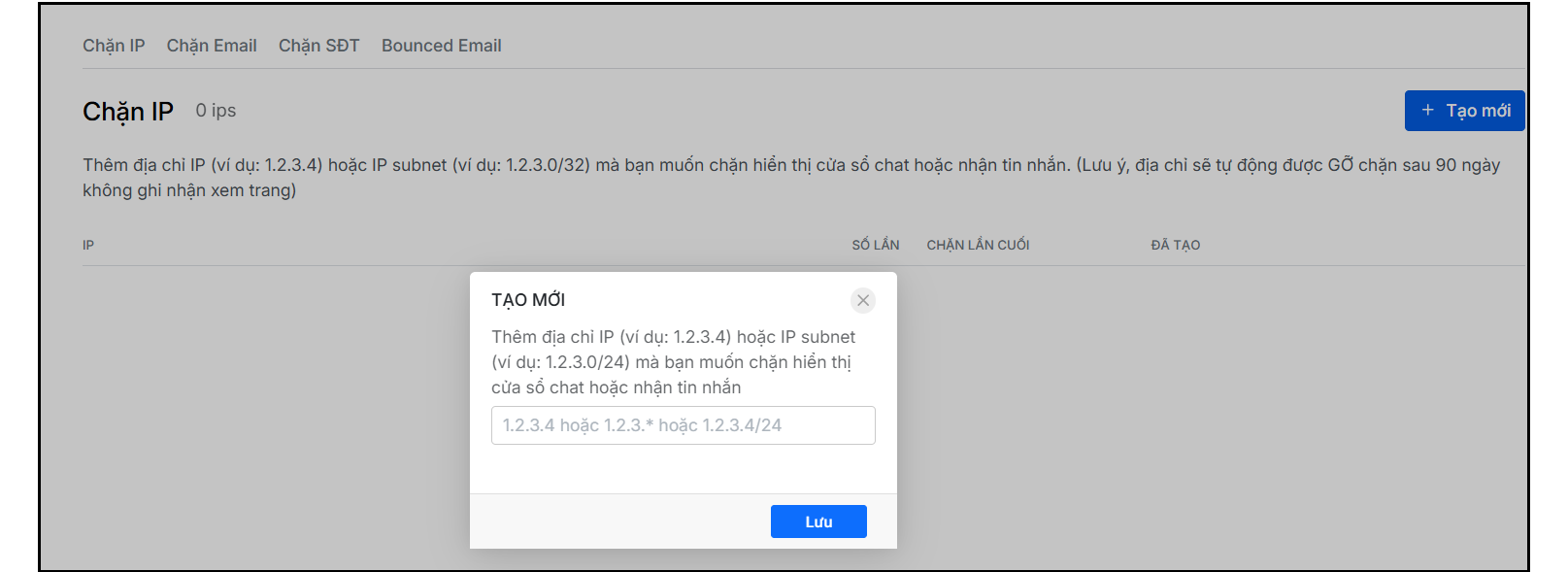Click the ĐÃ TẠO column header
The image size is (1568, 572).
click(1175, 245)
